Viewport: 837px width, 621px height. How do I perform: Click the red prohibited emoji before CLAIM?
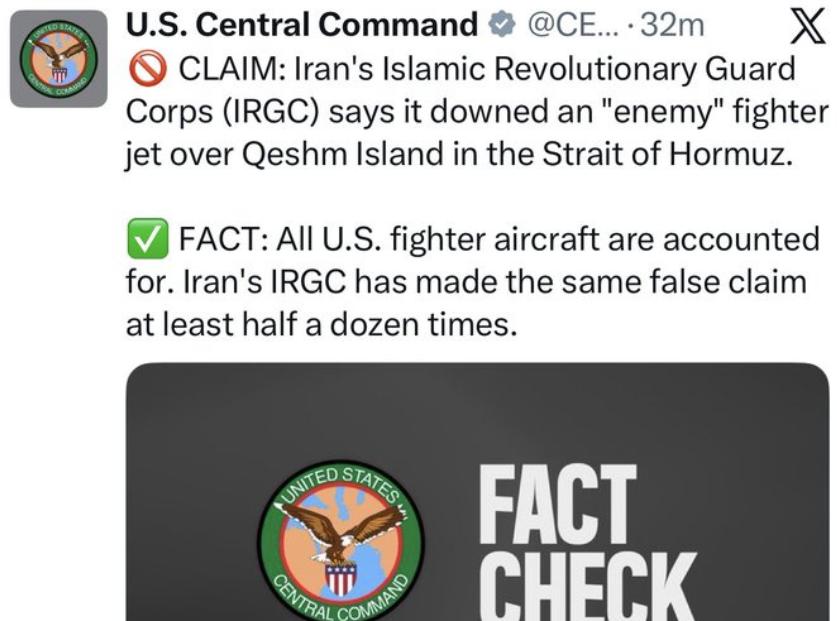coord(146,72)
